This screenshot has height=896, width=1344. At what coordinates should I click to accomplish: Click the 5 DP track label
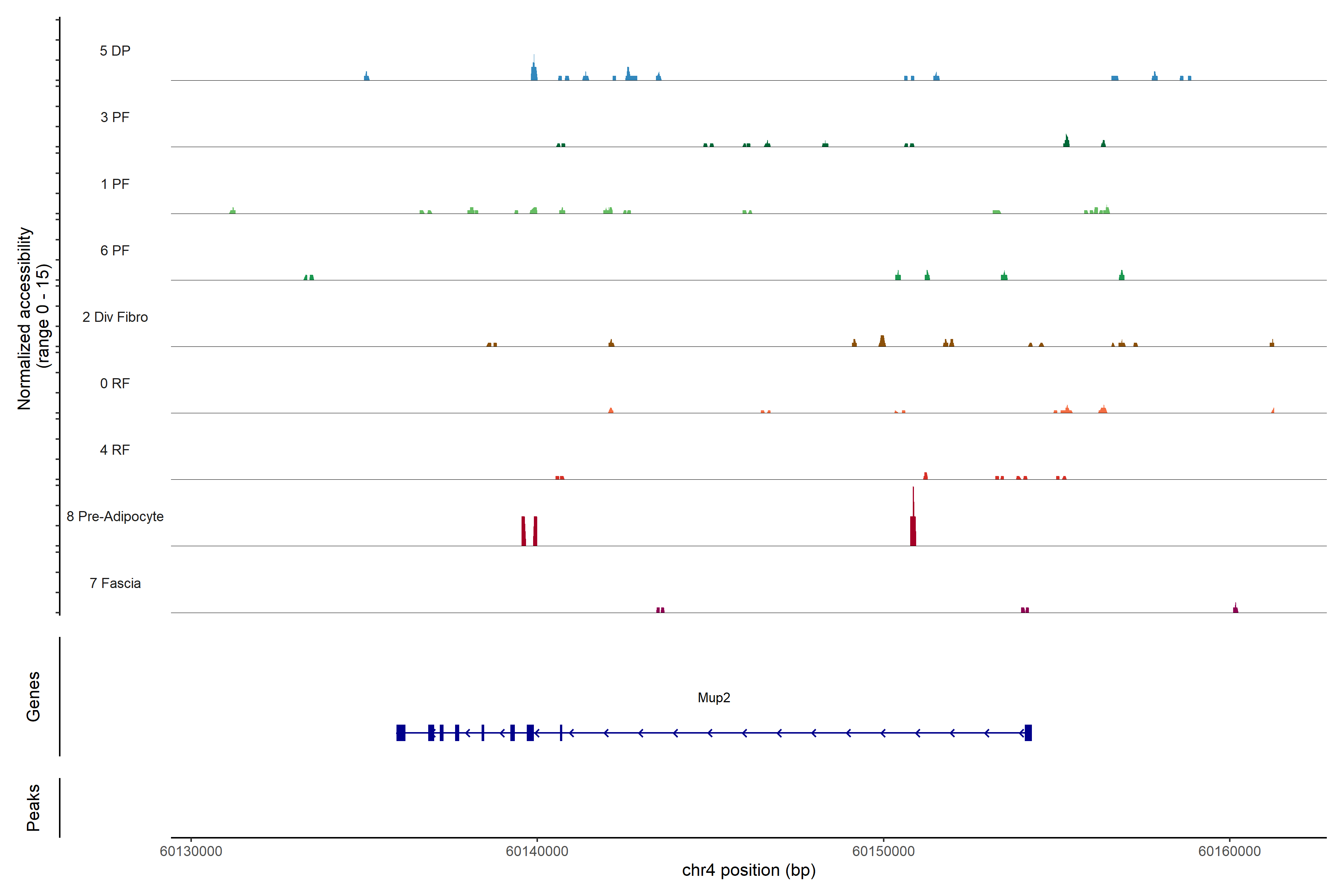(x=115, y=51)
